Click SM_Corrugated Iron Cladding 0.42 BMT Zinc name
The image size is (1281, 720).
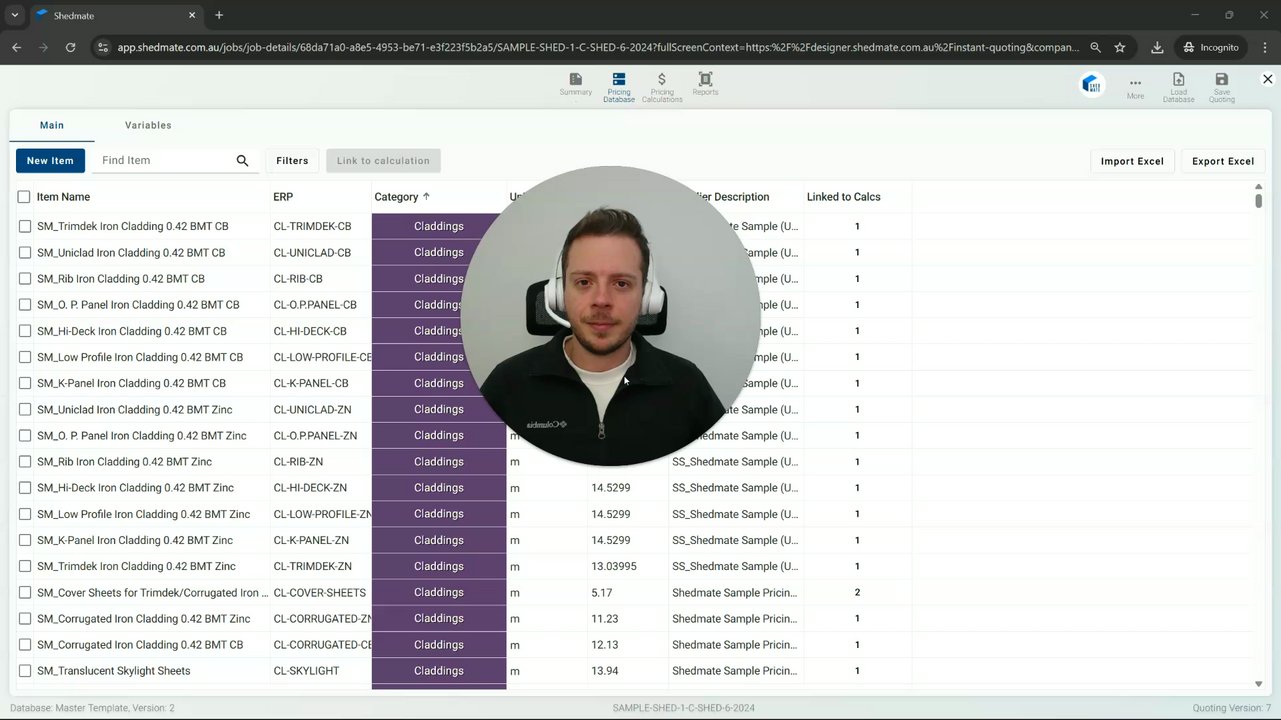(144, 619)
